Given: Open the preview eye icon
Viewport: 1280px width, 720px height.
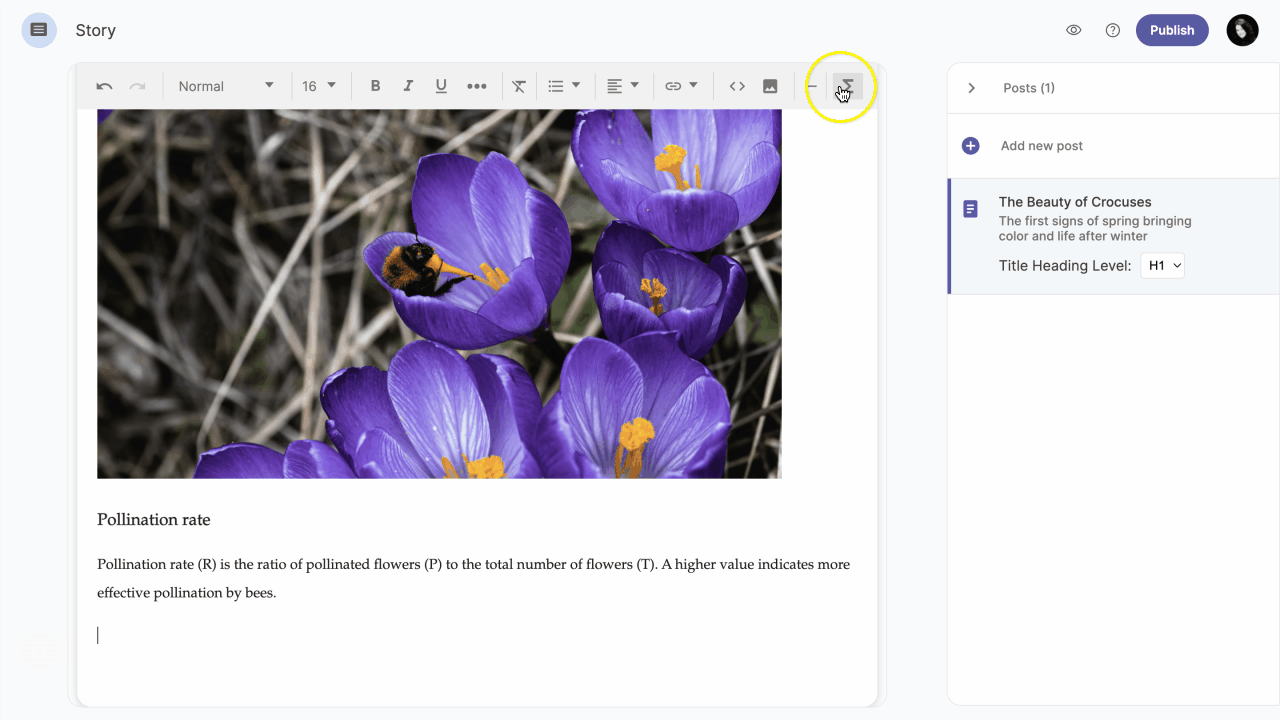Looking at the screenshot, I should tap(1074, 30).
